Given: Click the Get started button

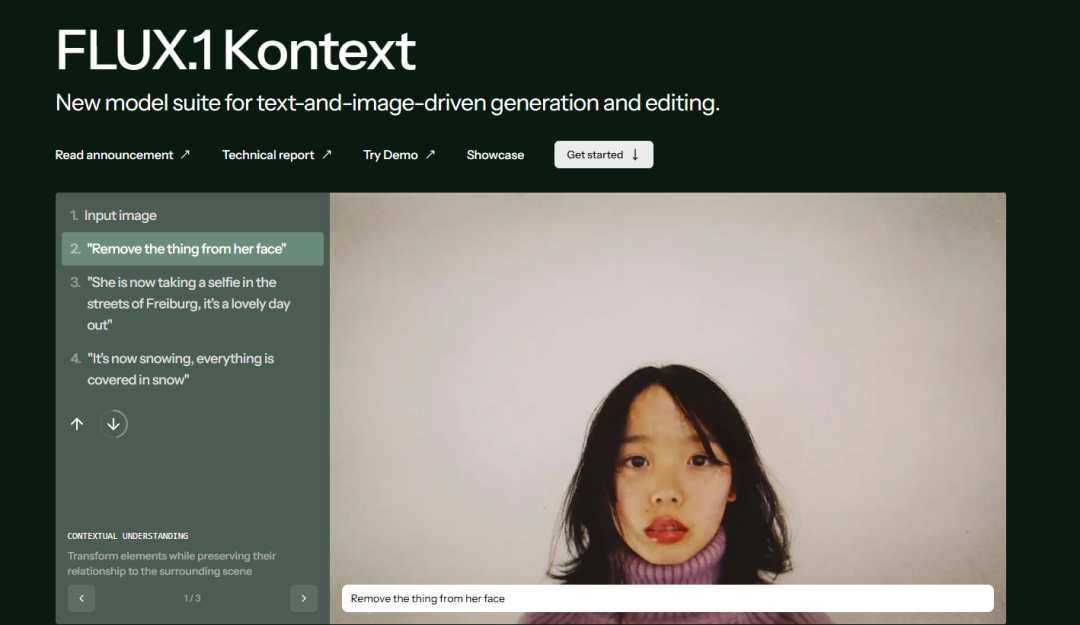Looking at the screenshot, I should point(603,155).
